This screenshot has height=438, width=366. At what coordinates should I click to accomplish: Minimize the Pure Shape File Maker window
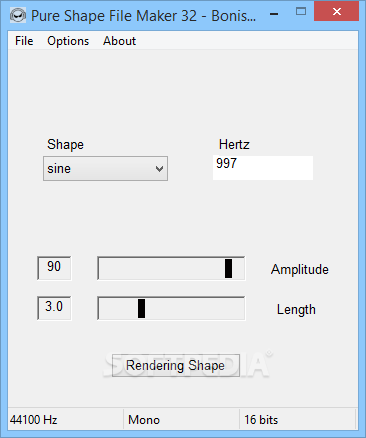(x=274, y=14)
